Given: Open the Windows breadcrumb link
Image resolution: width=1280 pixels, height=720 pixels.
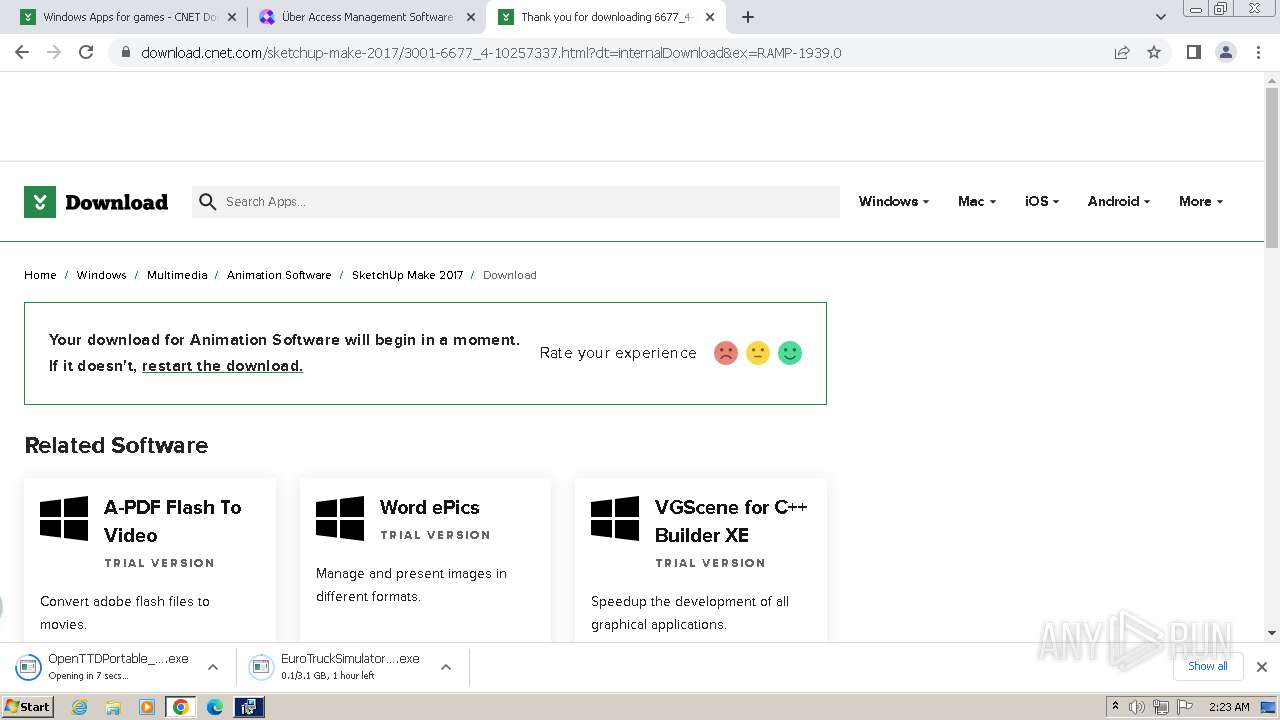Looking at the screenshot, I should (x=101, y=275).
